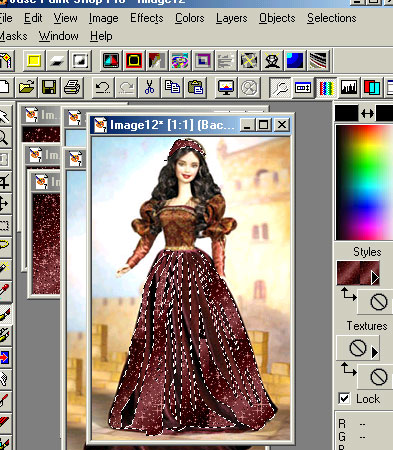Select the Retouch finger tool

coord(5,379)
